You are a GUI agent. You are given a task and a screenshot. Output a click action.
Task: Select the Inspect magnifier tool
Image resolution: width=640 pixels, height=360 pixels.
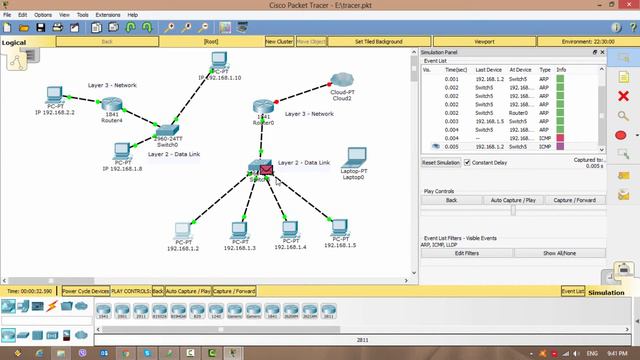623,116
